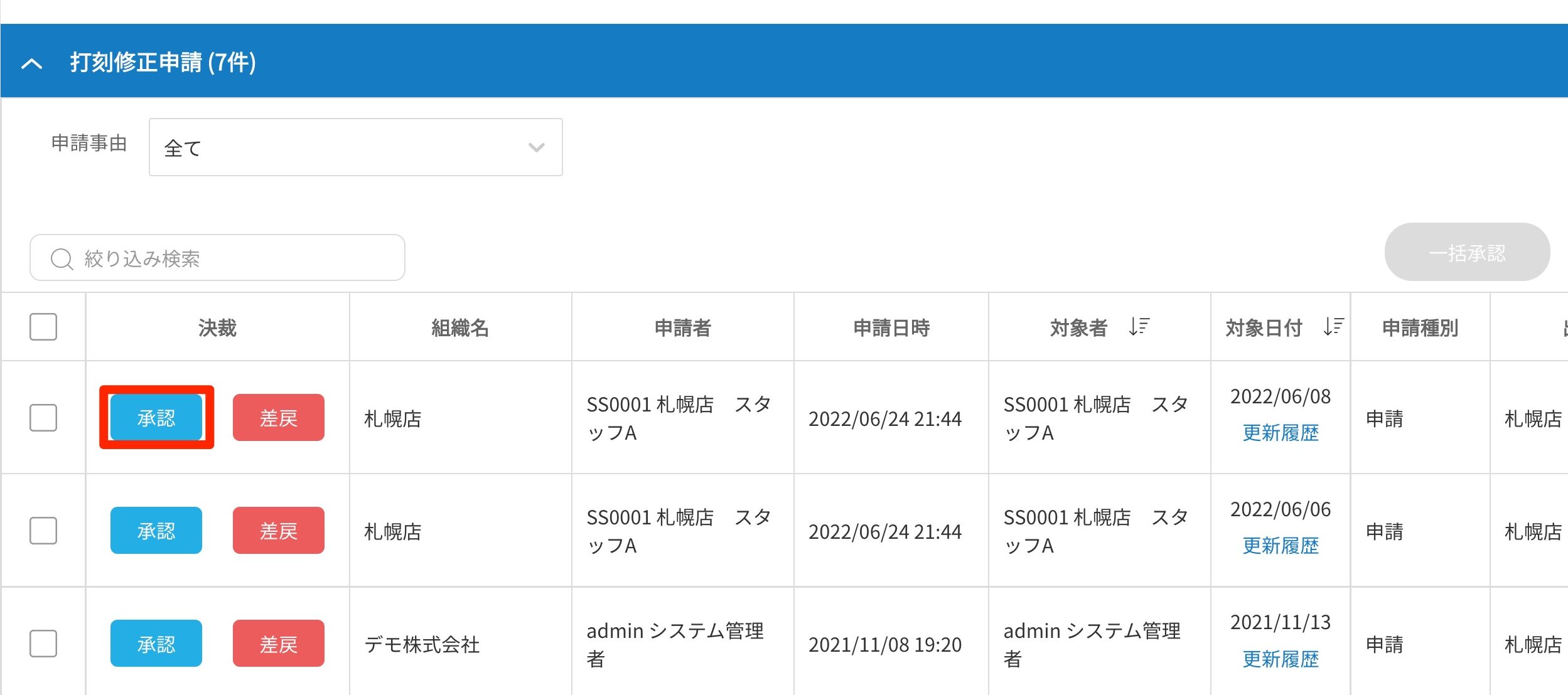Approve the 2022/06/08 request with 承認
The width and height of the screenshot is (1568, 695).
pos(156,418)
